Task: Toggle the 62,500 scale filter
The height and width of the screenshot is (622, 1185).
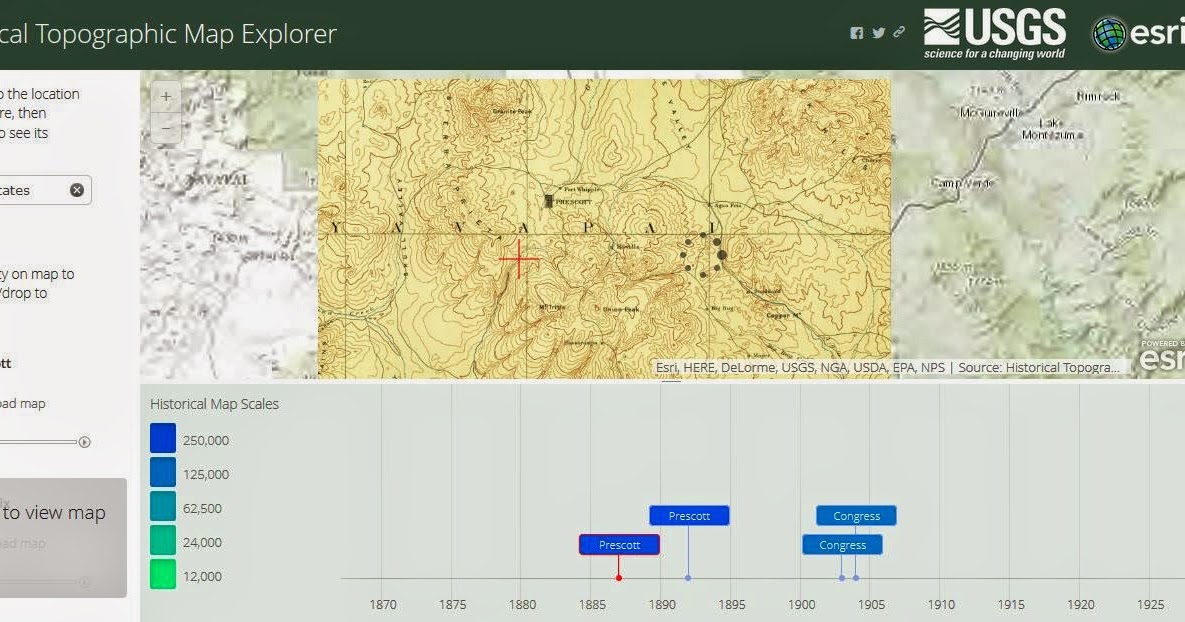Action: click(x=162, y=507)
